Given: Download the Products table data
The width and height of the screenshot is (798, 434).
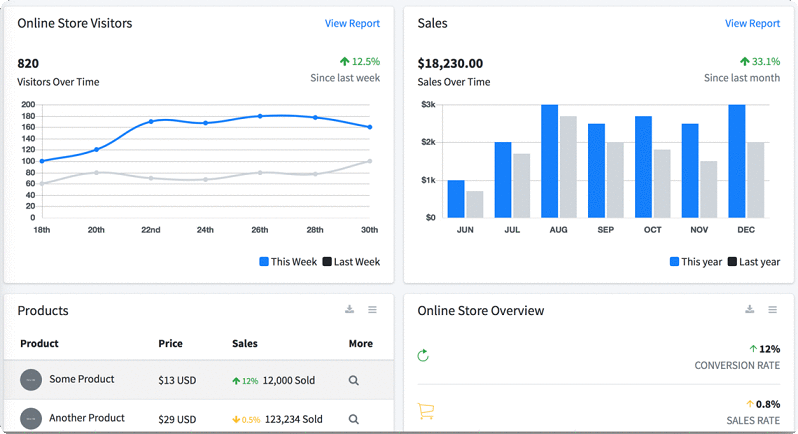Looking at the screenshot, I should point(350,310).
